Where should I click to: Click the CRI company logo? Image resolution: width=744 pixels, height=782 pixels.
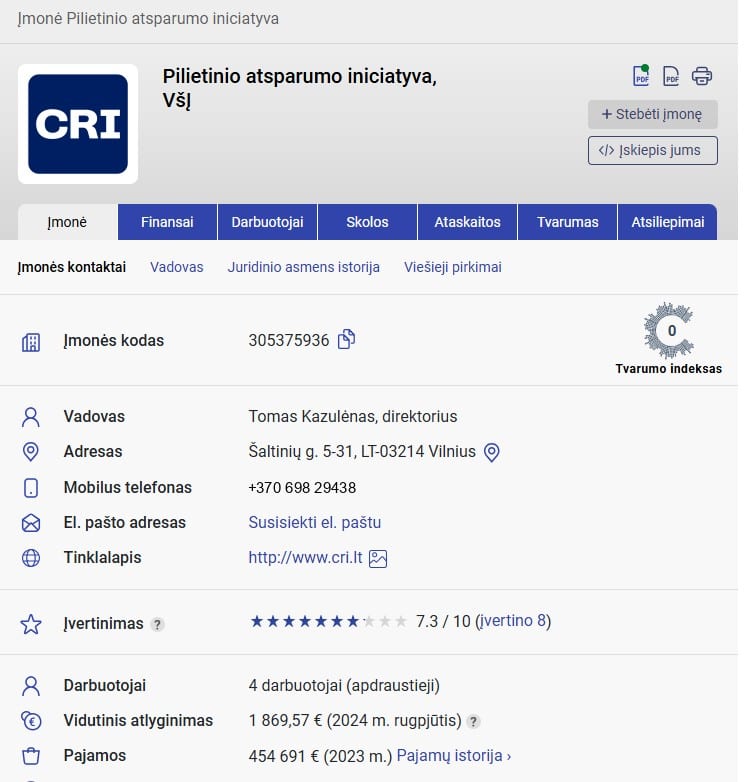coord(78,124)
